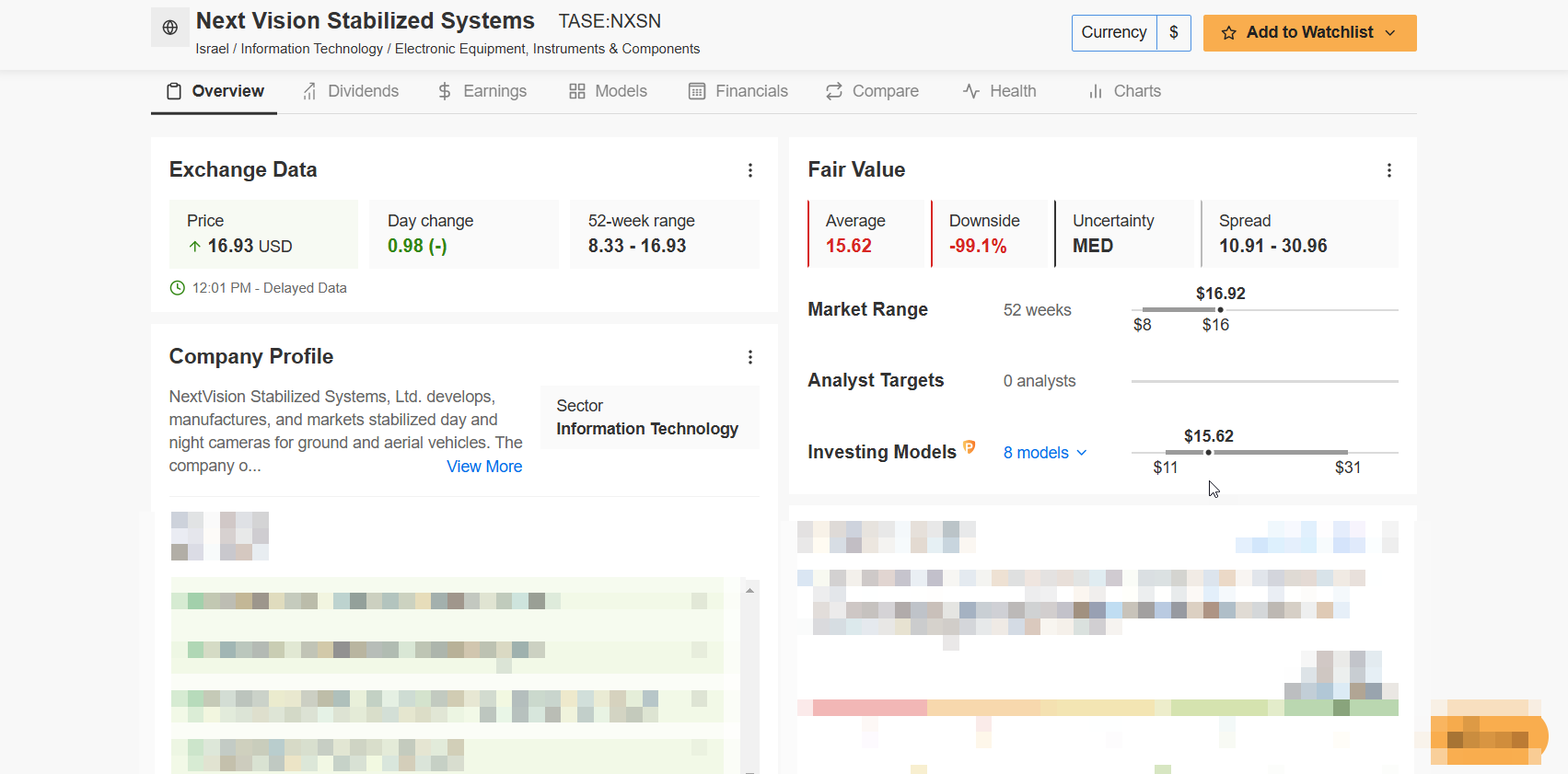Select the Compare tab
This screenshot has width=1568, height=774.
(872, 91)
